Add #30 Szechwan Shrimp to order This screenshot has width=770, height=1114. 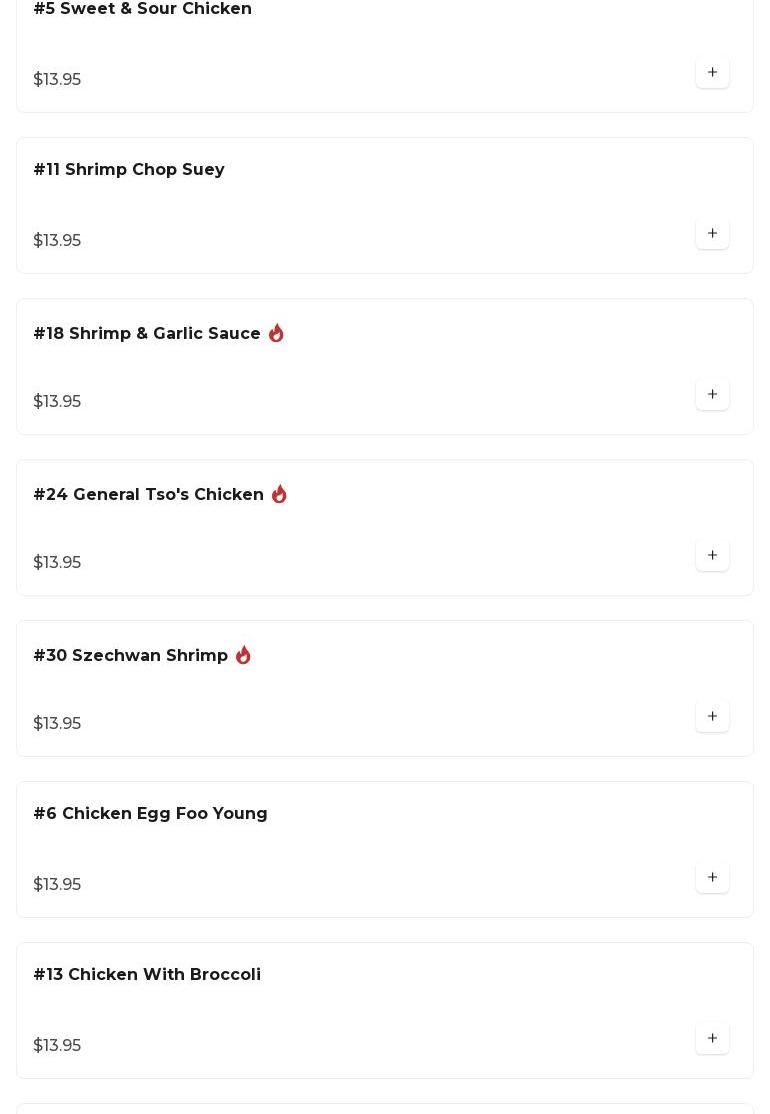(712, 717)
